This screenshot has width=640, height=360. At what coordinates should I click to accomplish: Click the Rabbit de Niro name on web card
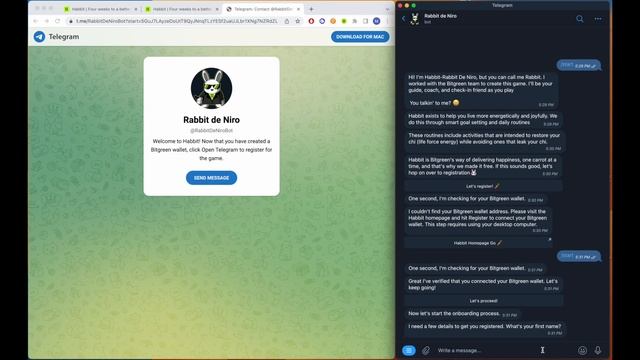[211, 120]
